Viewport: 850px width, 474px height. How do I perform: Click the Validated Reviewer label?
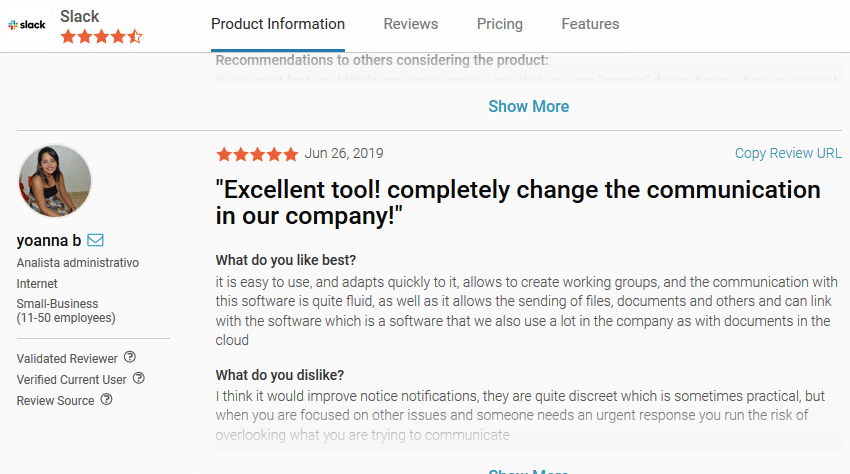67,358
